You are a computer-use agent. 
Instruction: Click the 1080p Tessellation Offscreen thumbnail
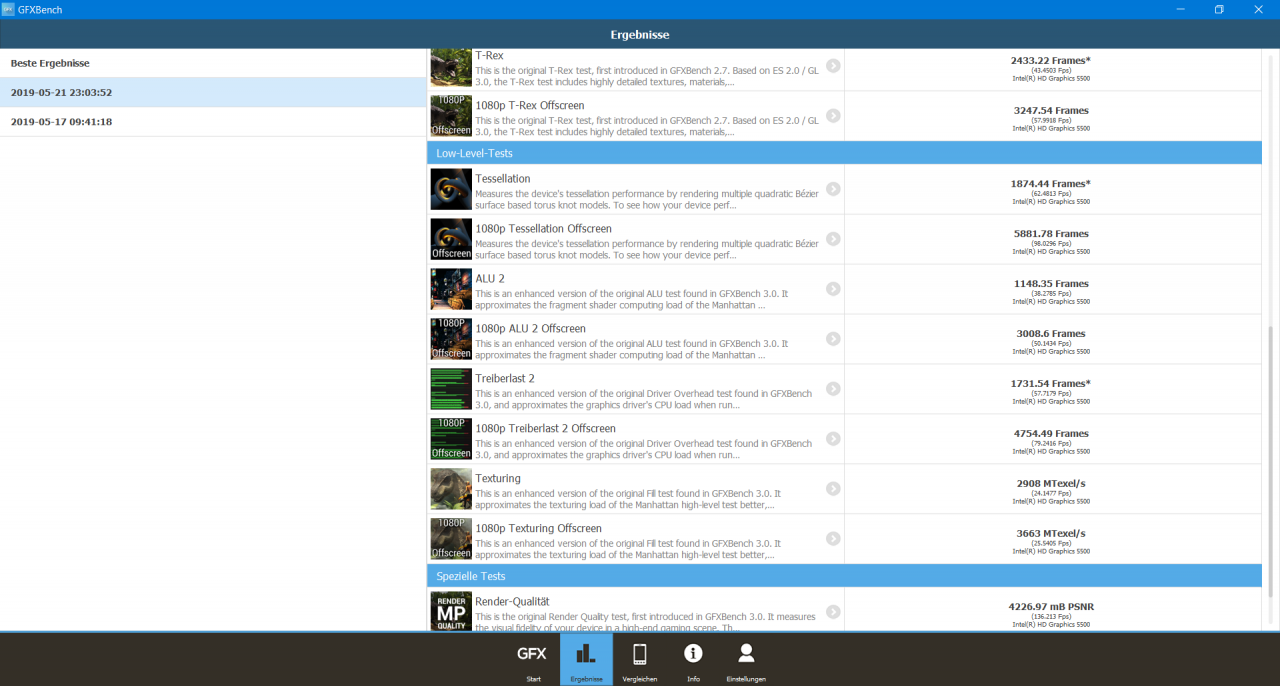point(451,239)
